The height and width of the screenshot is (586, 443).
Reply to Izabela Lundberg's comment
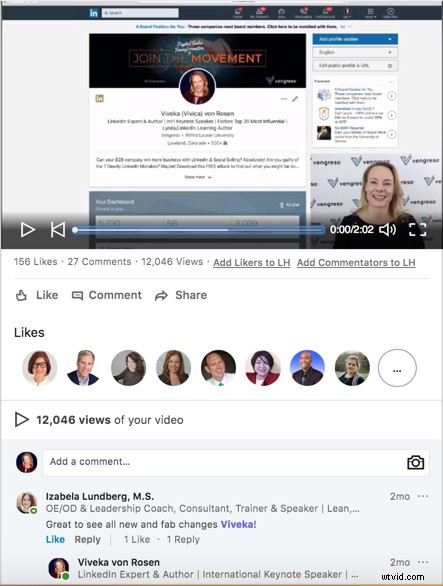pos(87,539)
